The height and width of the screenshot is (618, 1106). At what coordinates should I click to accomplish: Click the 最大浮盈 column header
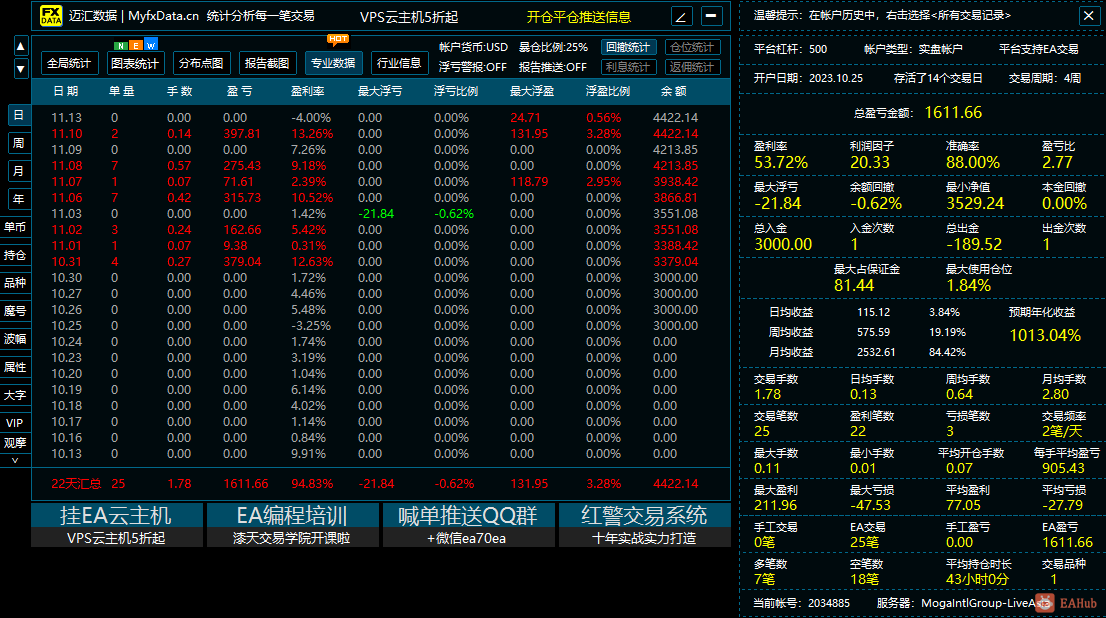point(532,91)
